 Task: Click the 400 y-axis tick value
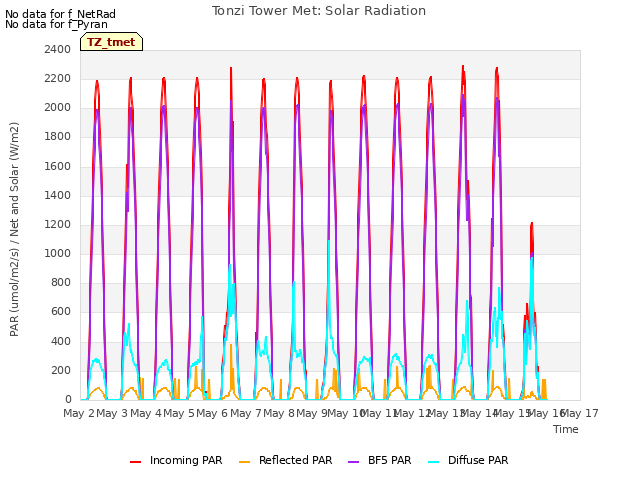coord(61,342)
